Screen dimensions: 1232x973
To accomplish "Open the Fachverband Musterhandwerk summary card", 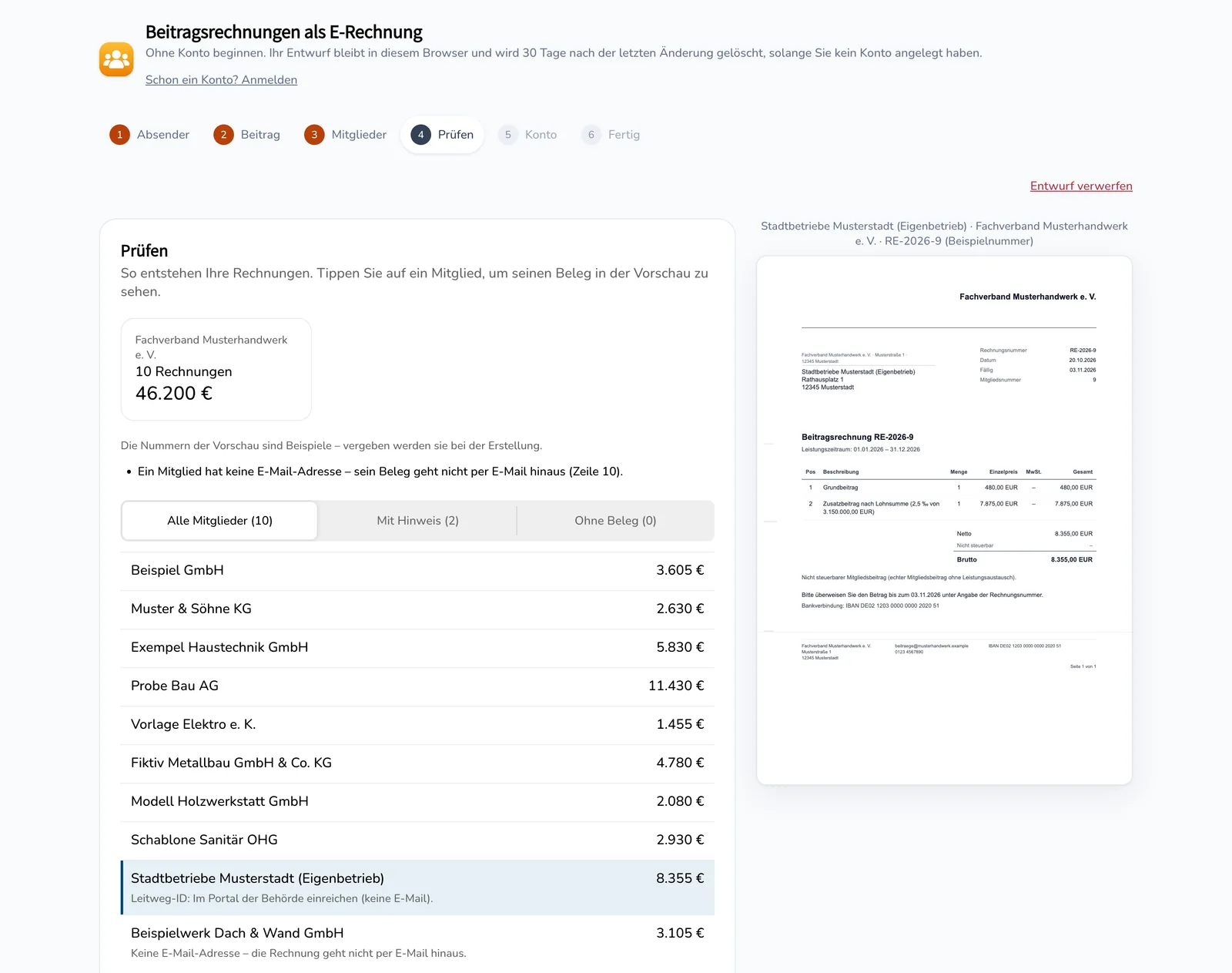I will coord(216,370).
